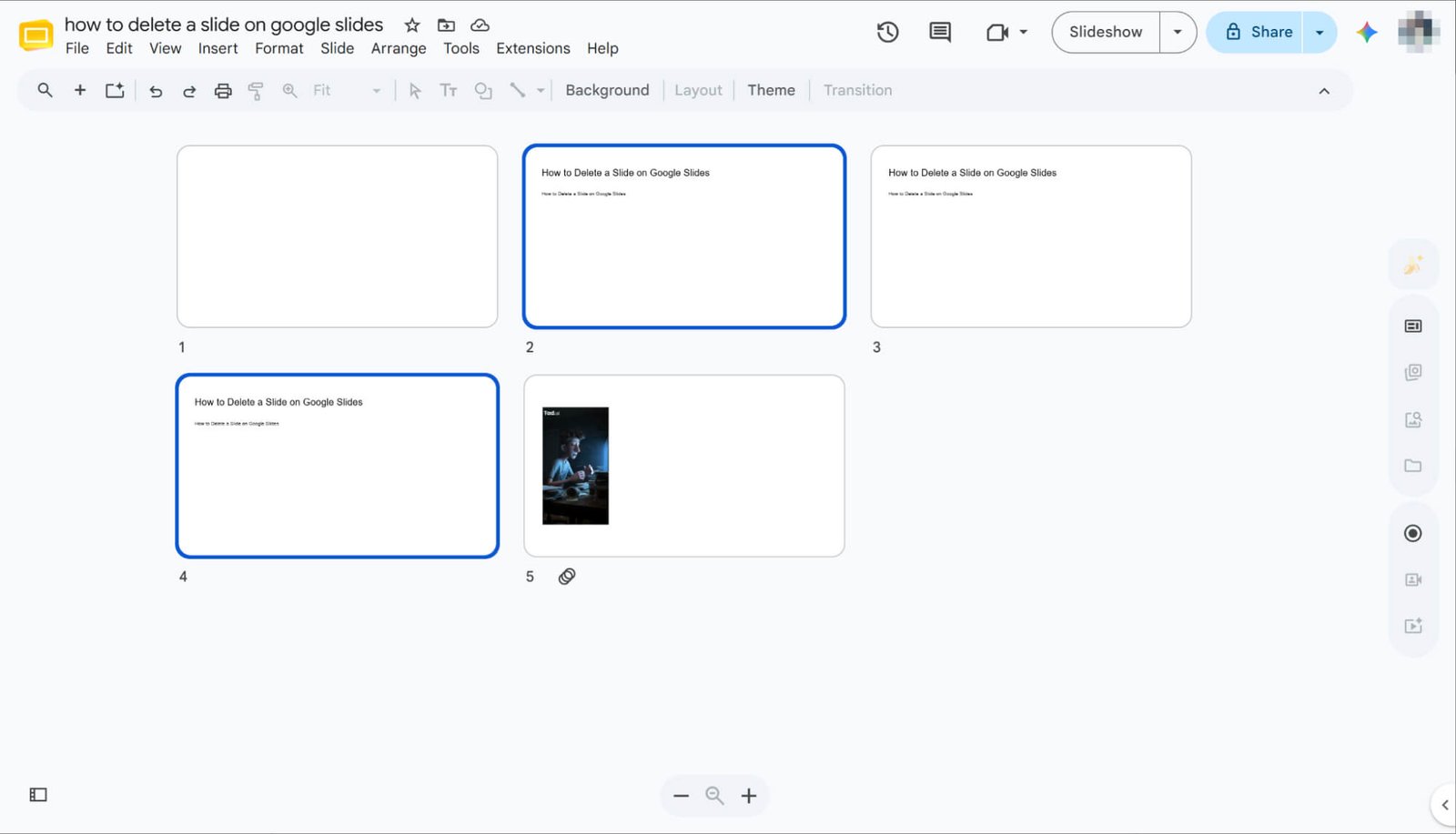Open Gemini sparkle assistant
Screen dimensions: 1456x834
[x=1367, y=32]
